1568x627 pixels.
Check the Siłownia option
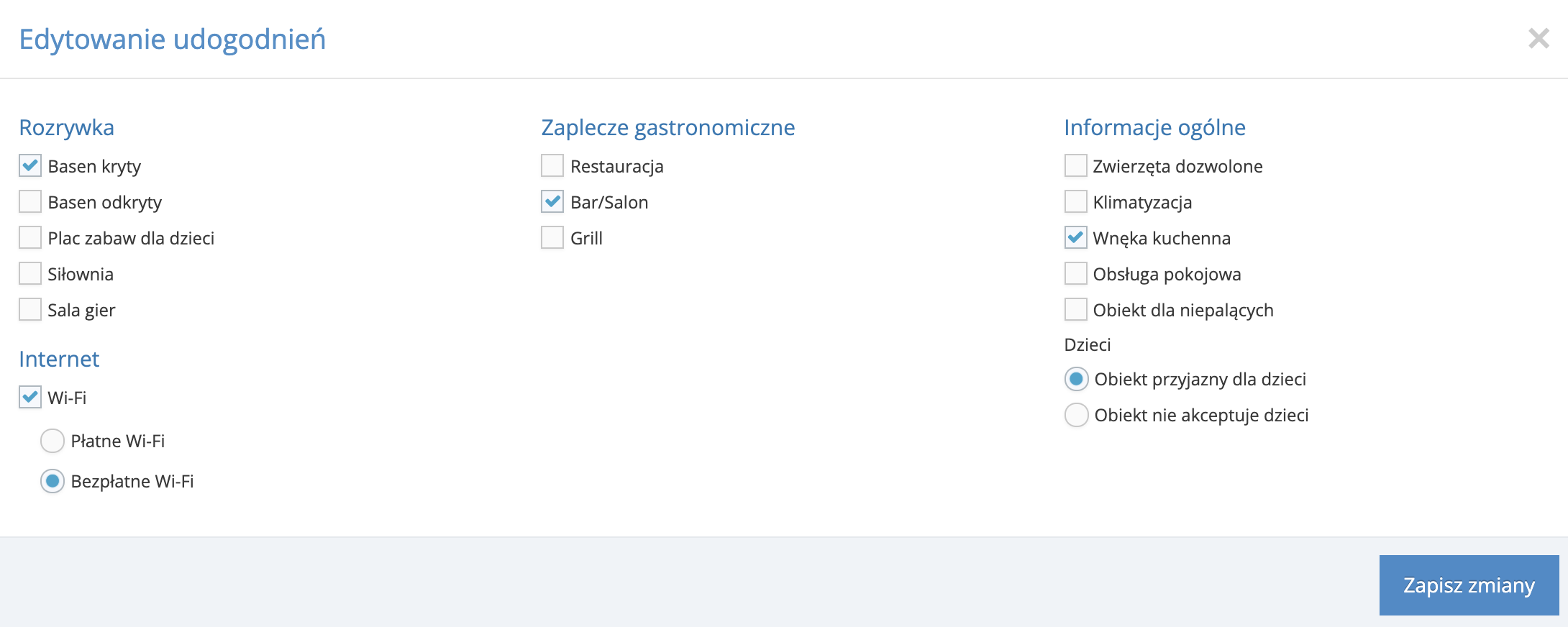(x=30, y=273)
